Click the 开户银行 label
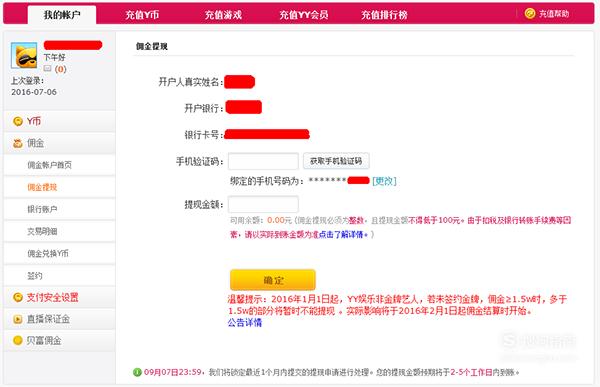The image size is (600, 387). (x=203, y=108)
